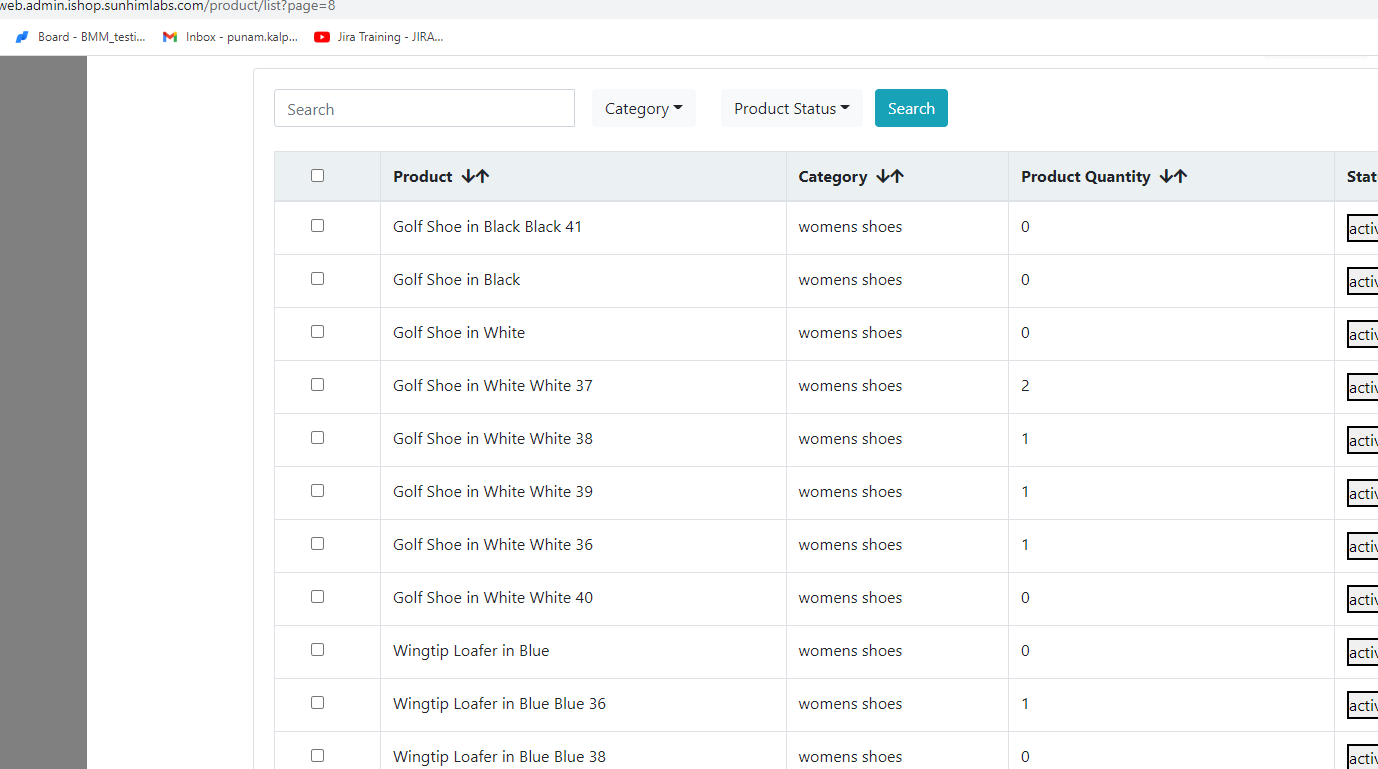1378x769 pixels.
Task: Click product name "Golf Shoe in White White 39"
Action: pyautogui.click(x=493, y=492)
